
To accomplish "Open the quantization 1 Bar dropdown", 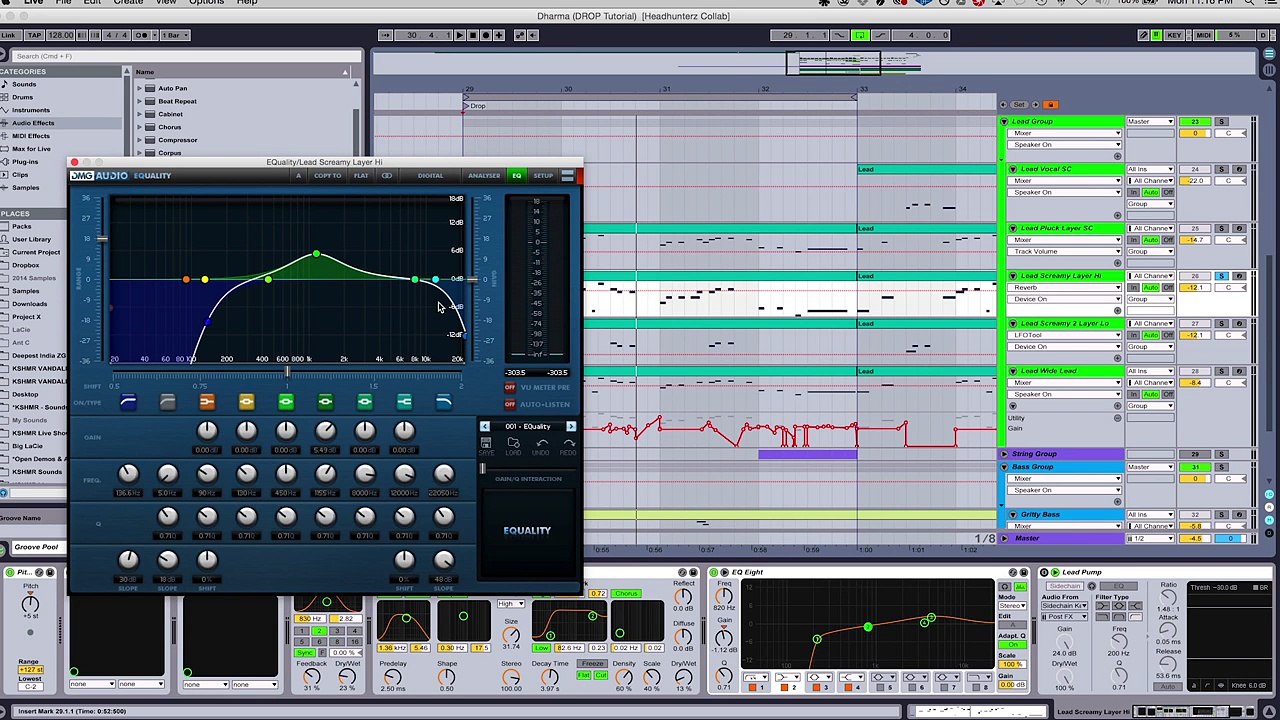I will click(x=173, y=35).
